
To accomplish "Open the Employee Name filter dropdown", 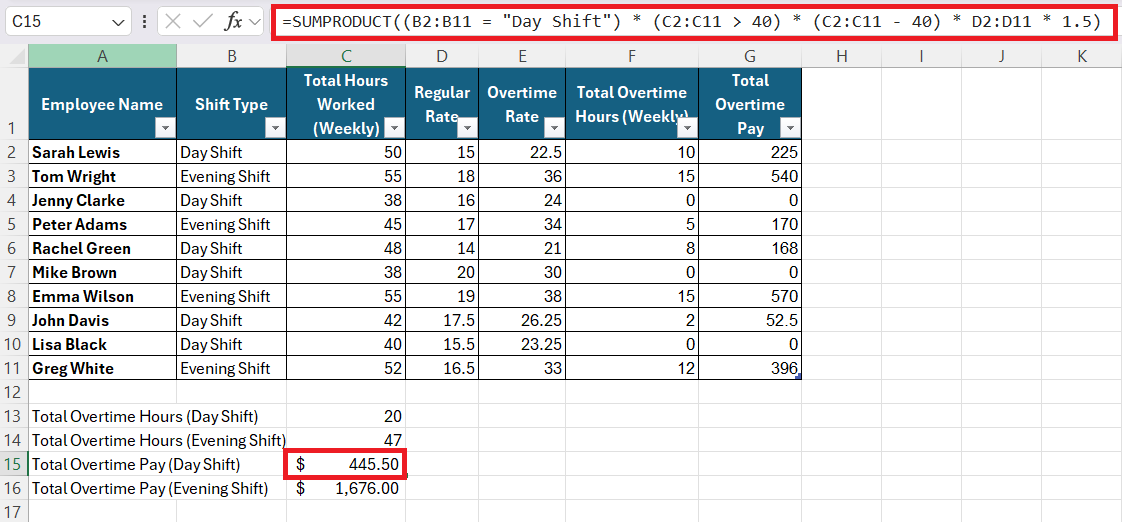I will [x=165, y=127].
